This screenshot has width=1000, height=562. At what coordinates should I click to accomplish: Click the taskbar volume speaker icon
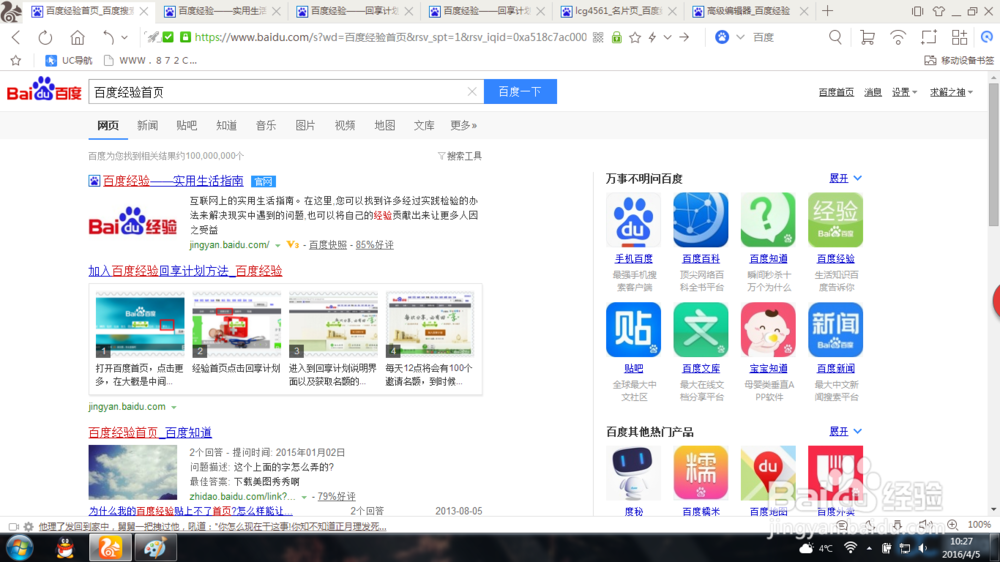(923, 548)
